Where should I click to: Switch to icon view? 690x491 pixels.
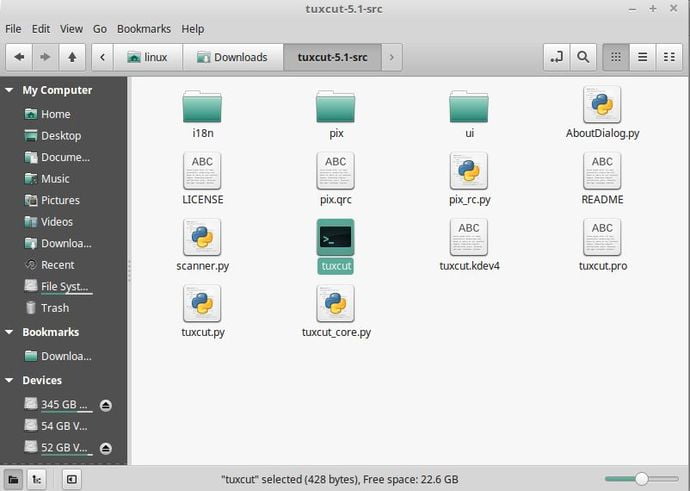tap(616, 57)
